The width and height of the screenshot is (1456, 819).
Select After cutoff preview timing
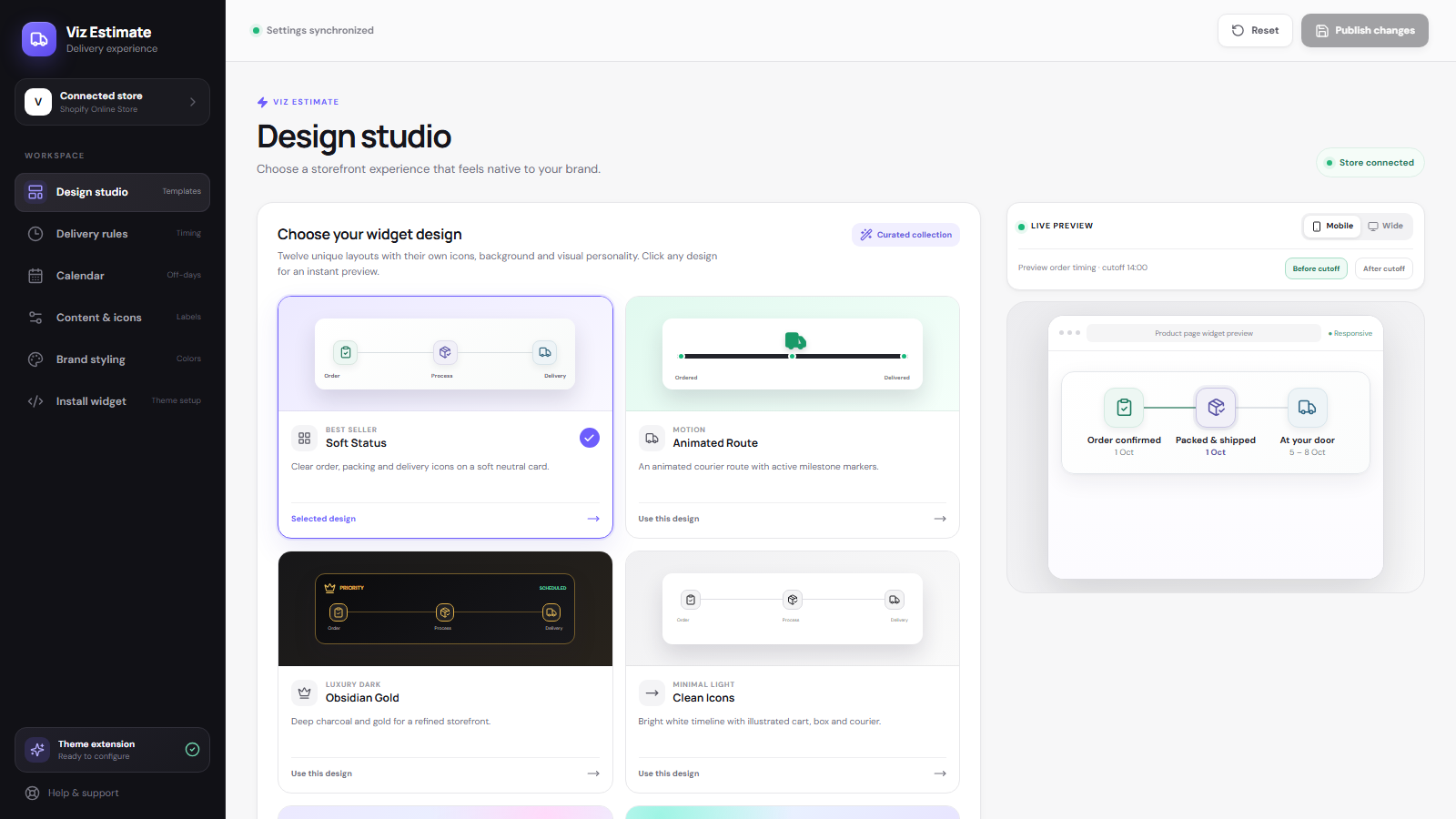click(1384, 268)
